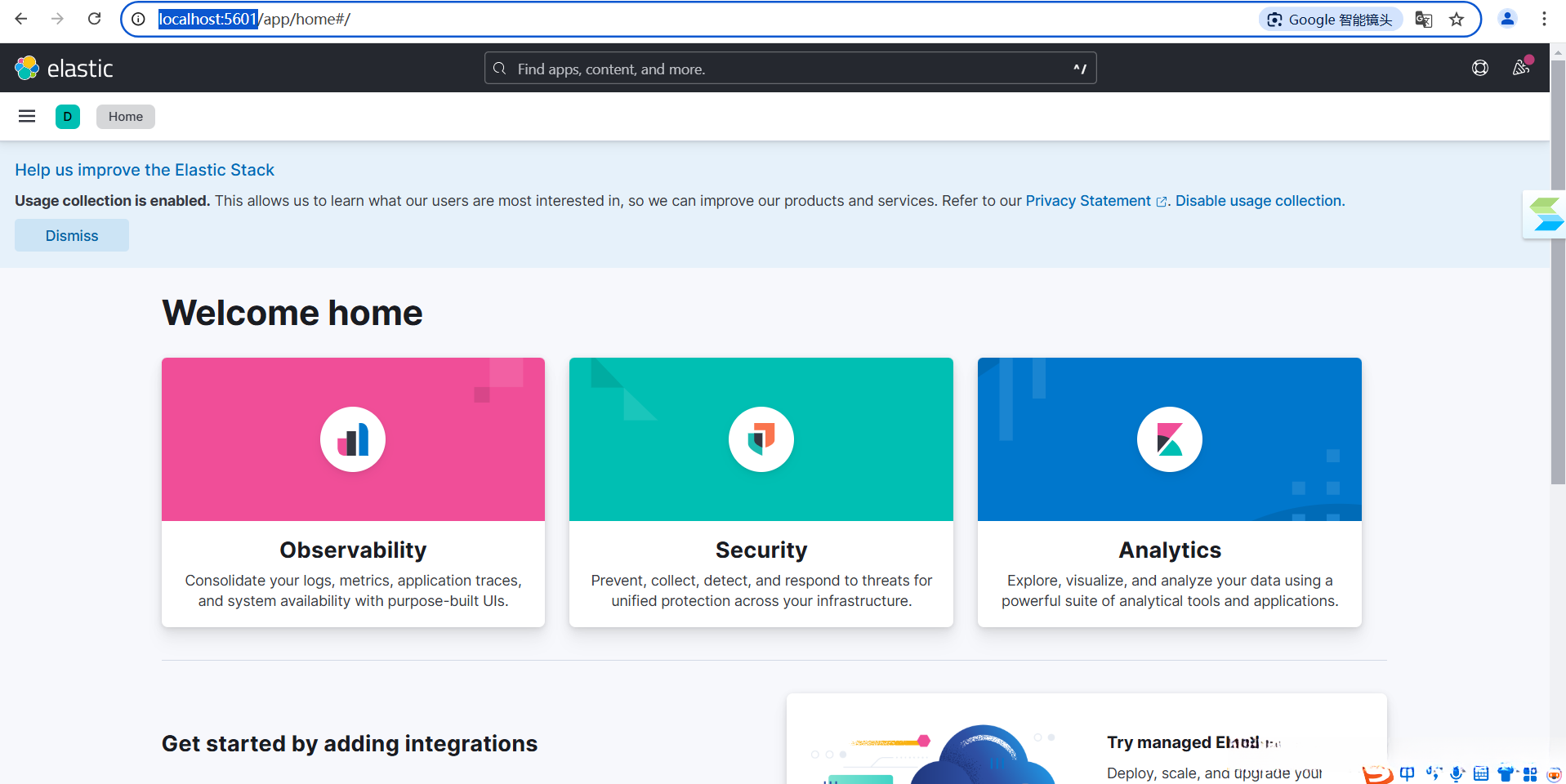Click the page vertical scrollbar thumb
Viewport: 1566px width, 784px height.
point(1559,272)
